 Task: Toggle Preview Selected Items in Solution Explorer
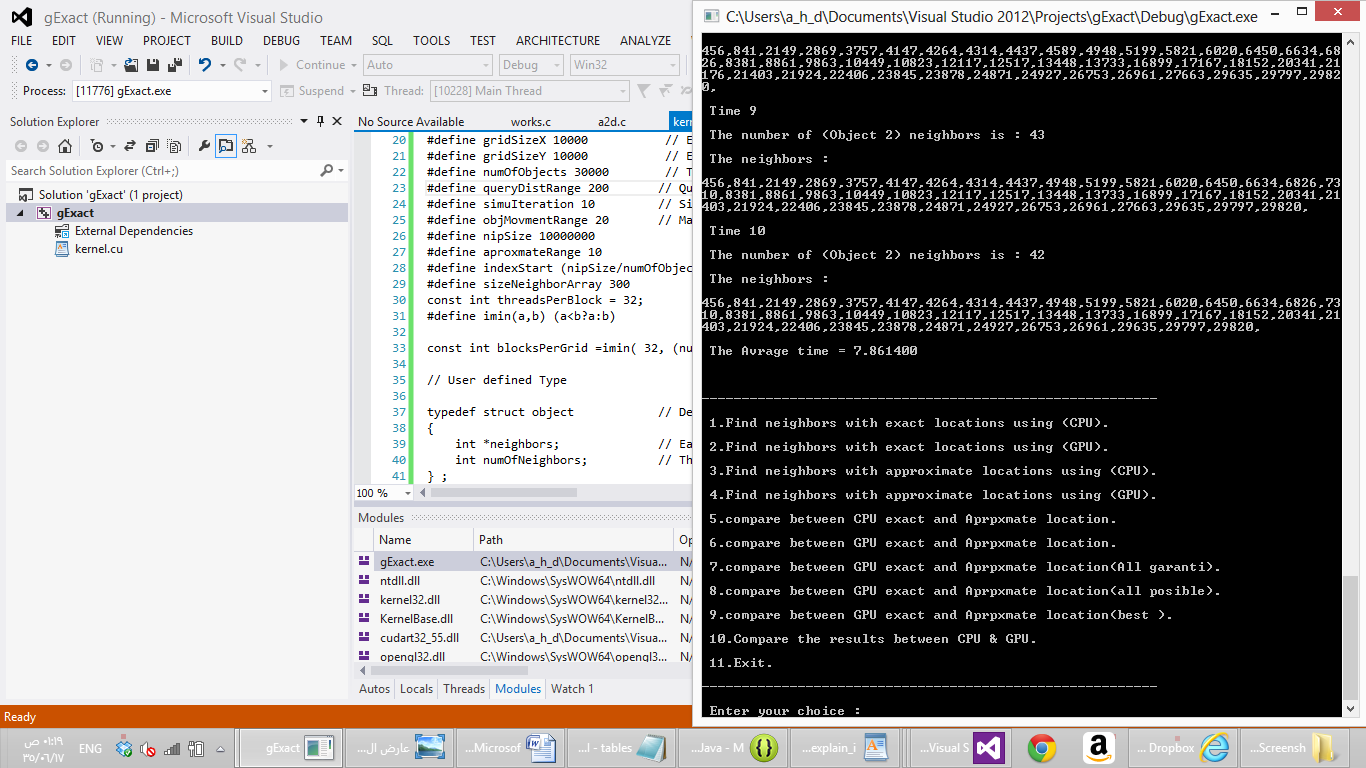point(226,147)
